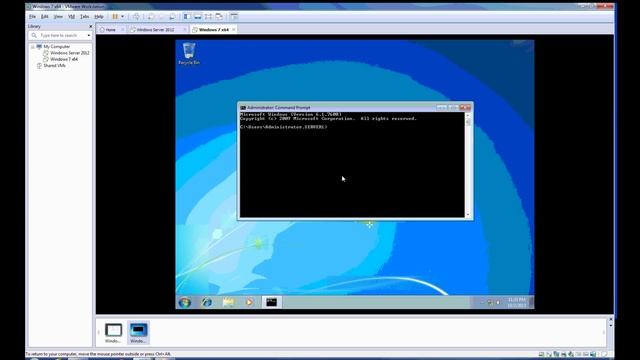
Task: Open the power options arrow beside pause icon
Action: pos(122,16)
